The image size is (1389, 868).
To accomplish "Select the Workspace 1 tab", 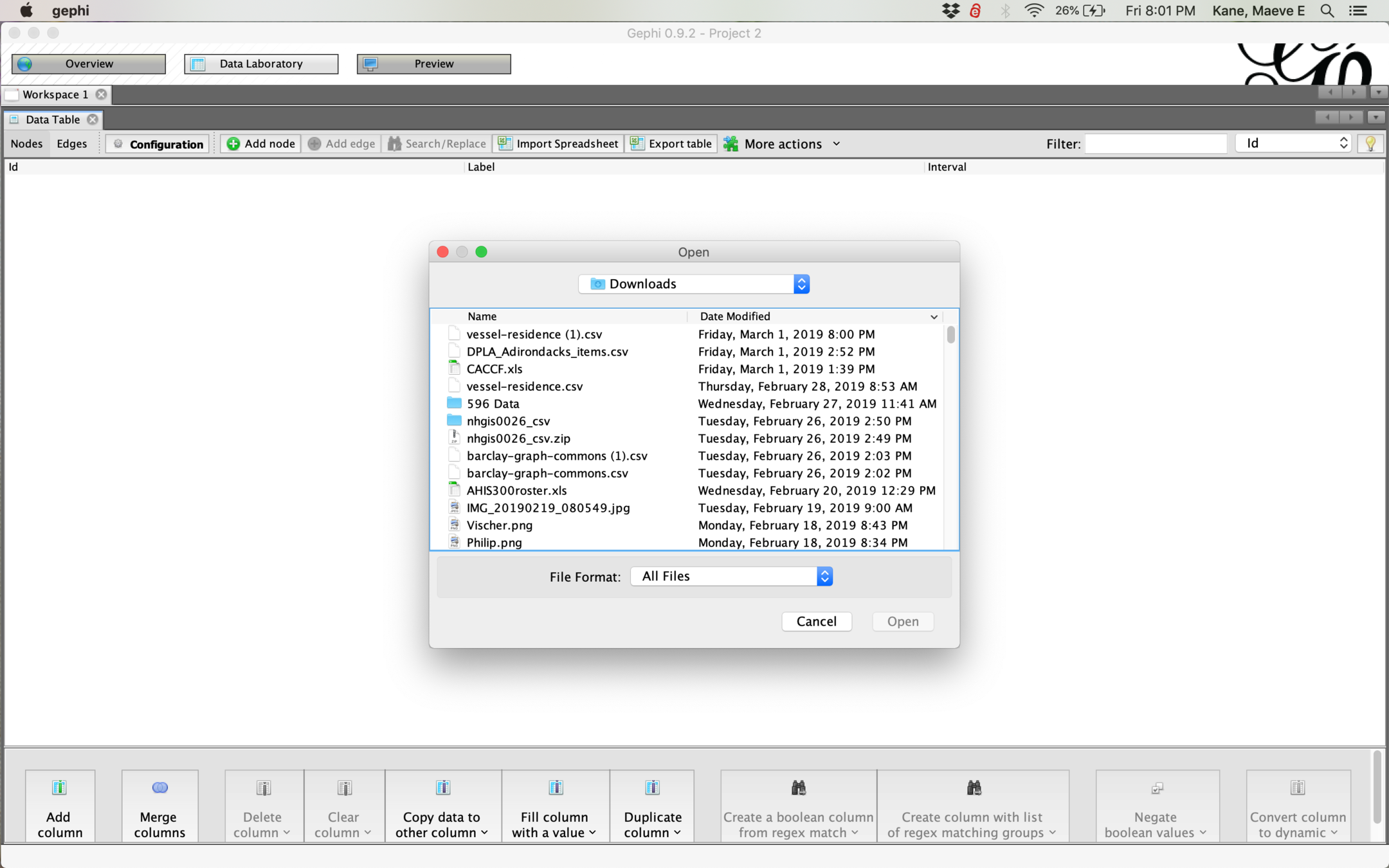I will (x=55, y=95).
